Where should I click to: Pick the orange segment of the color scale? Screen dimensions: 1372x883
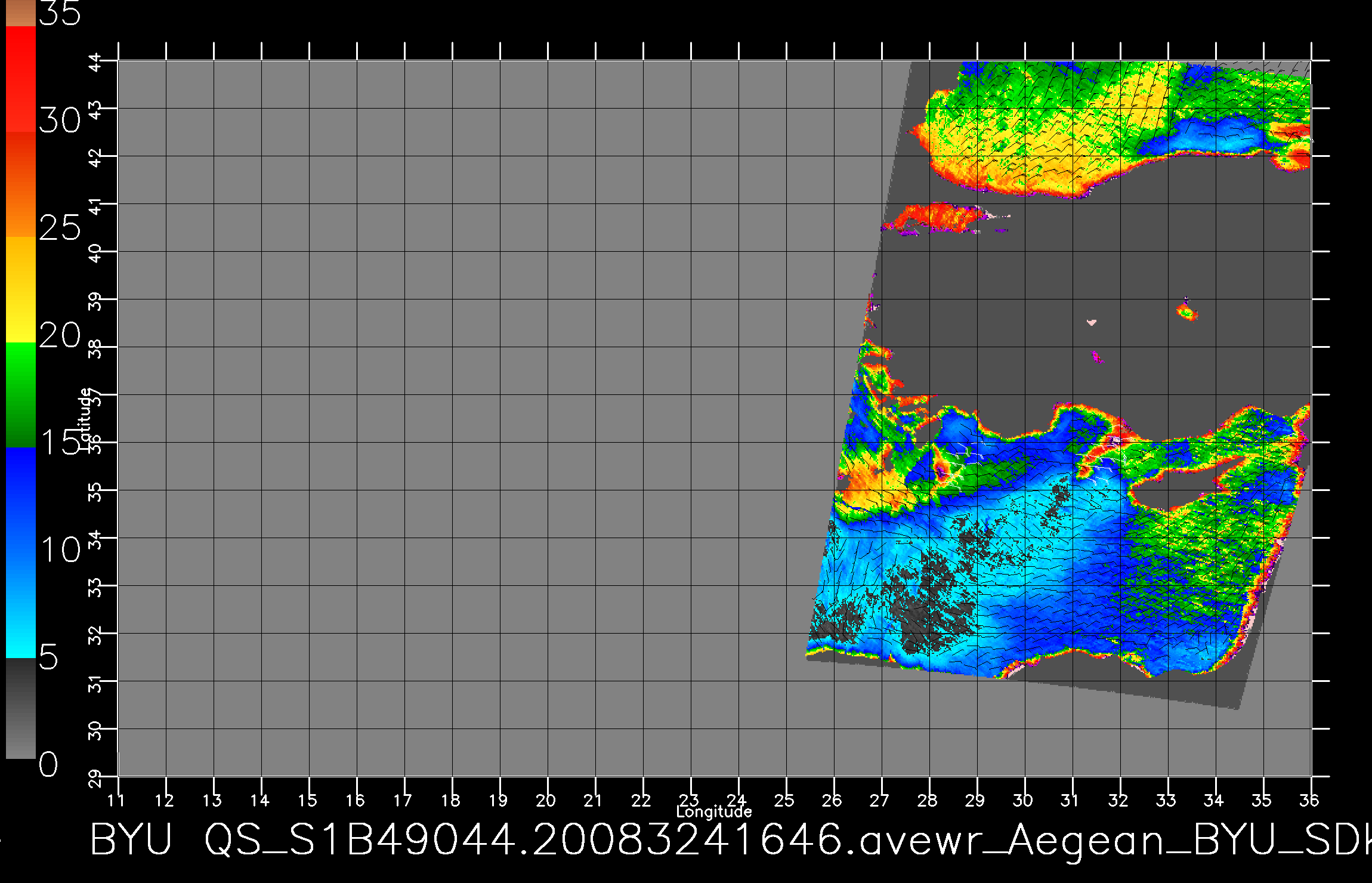pos(21,184)
